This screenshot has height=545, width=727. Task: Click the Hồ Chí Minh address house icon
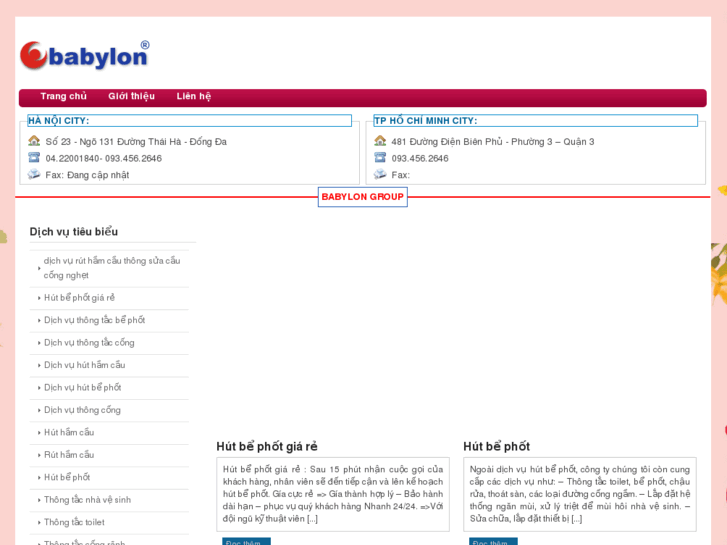tap(380, 141)
